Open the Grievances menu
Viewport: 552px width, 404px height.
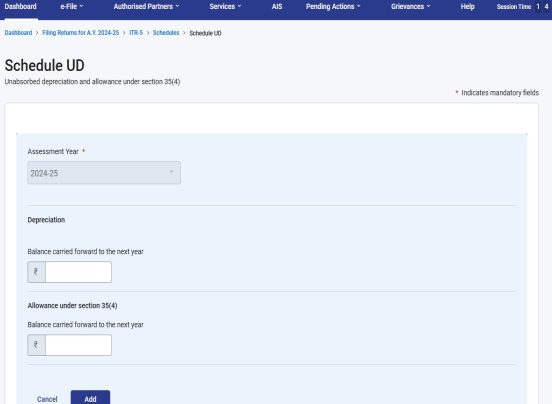coord(410,6)
